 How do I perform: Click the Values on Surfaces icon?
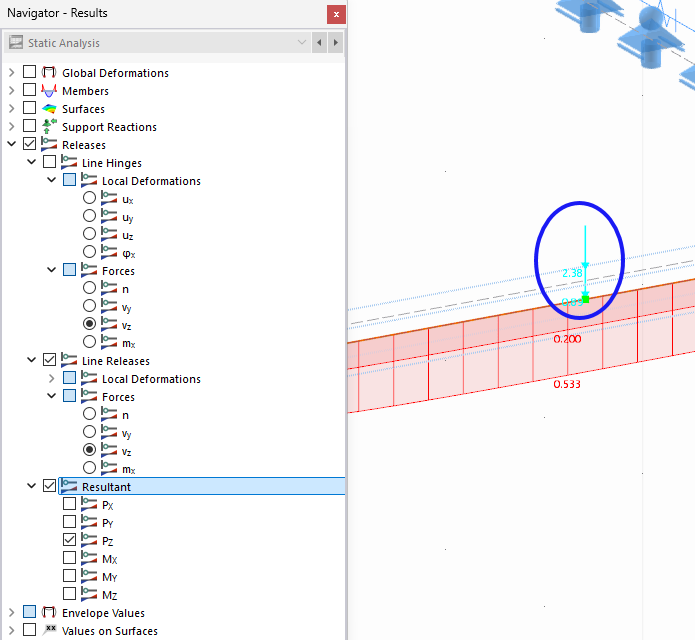point(49,630)
